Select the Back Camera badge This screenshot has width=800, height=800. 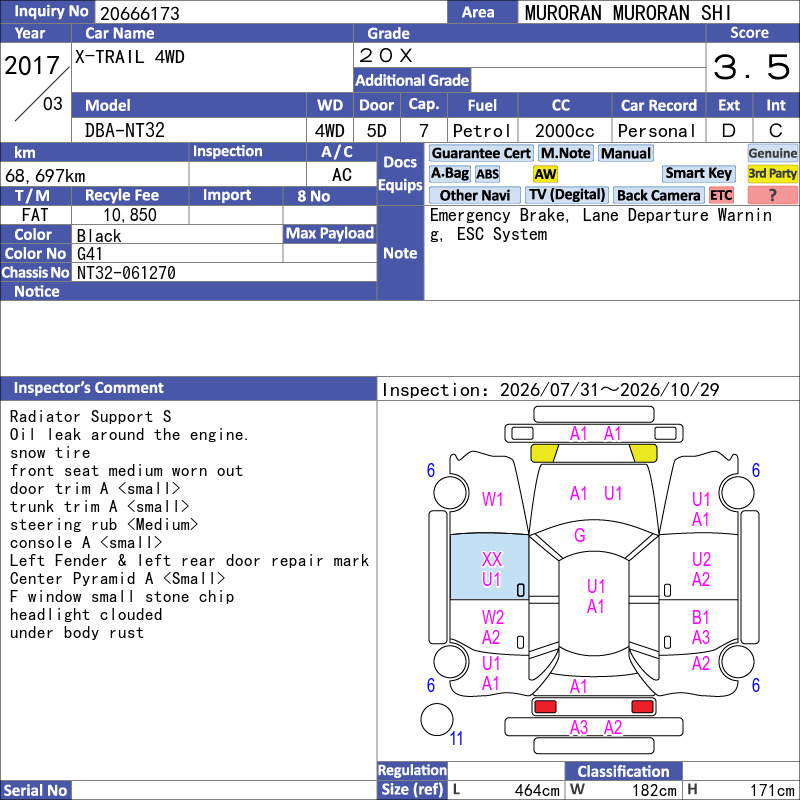[x=658, y=195]
